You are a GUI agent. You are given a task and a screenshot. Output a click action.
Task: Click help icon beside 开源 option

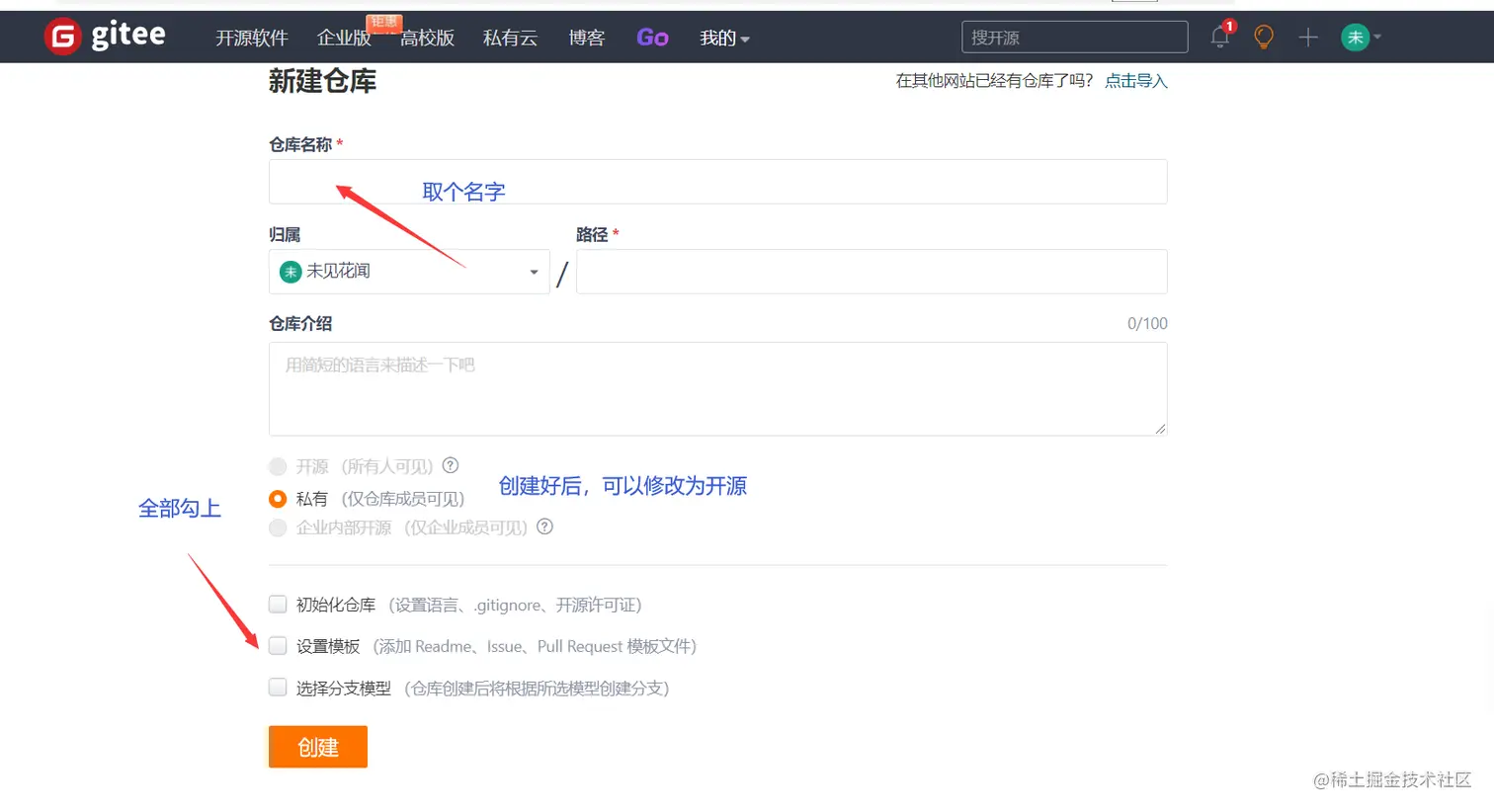pos(451,465)
